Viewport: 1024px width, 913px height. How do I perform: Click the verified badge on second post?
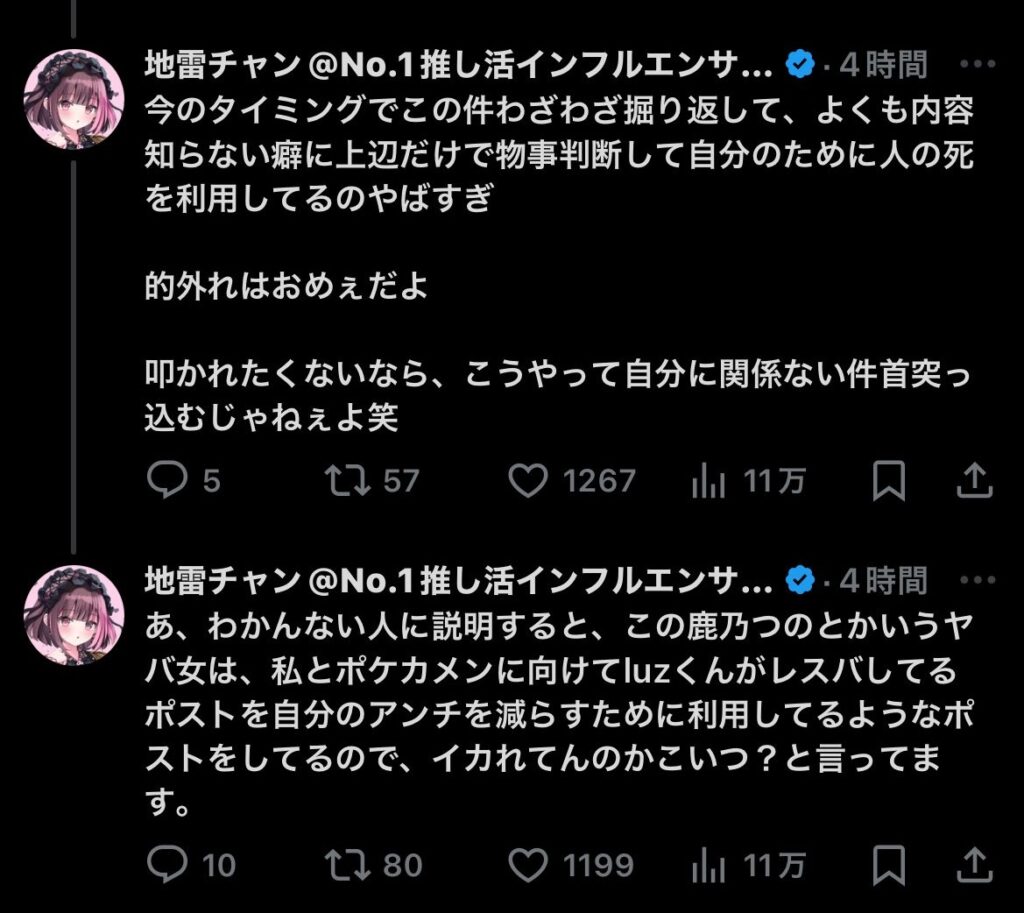pos(798,579)
